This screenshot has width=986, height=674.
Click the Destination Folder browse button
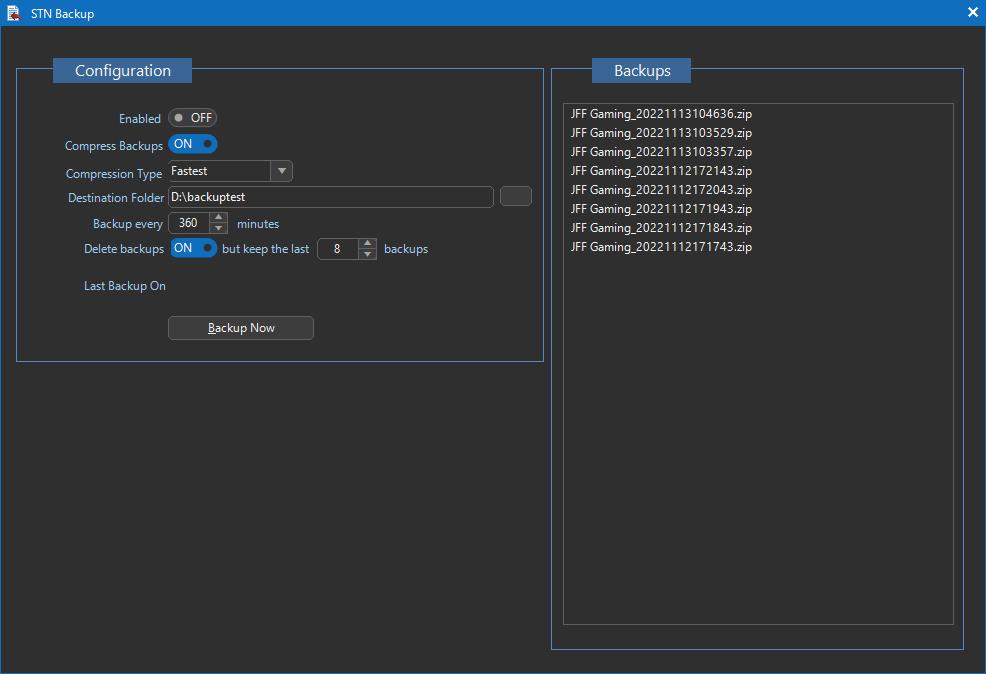click(x=515, y=197)
